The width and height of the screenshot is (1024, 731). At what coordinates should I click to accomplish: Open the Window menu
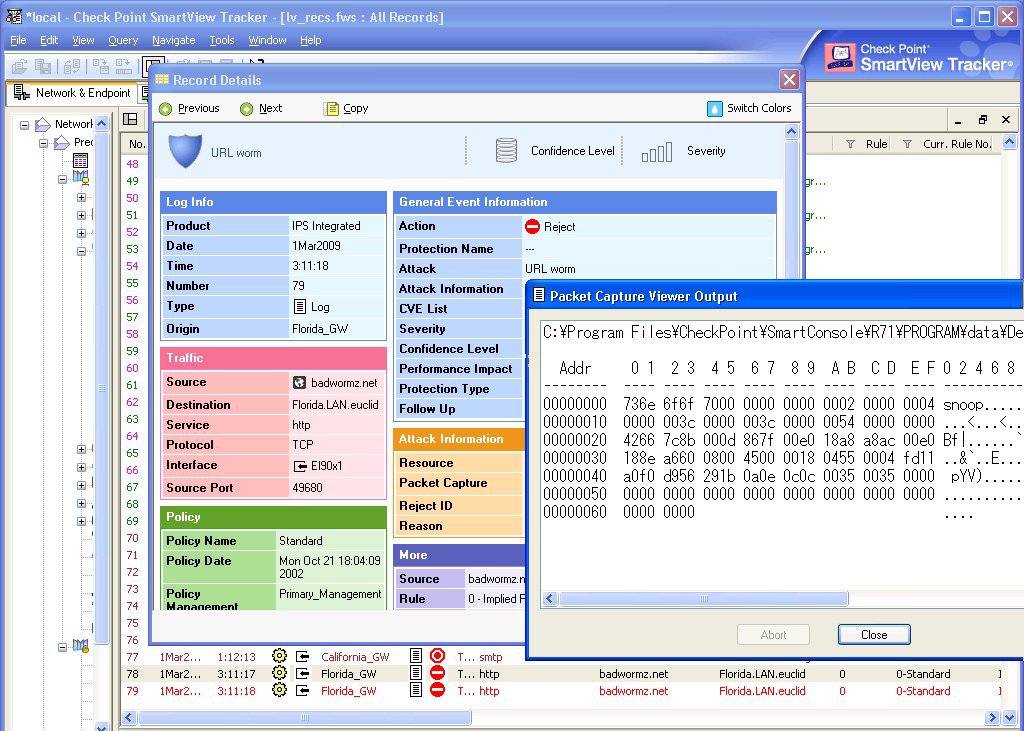(x=267, y=41)
